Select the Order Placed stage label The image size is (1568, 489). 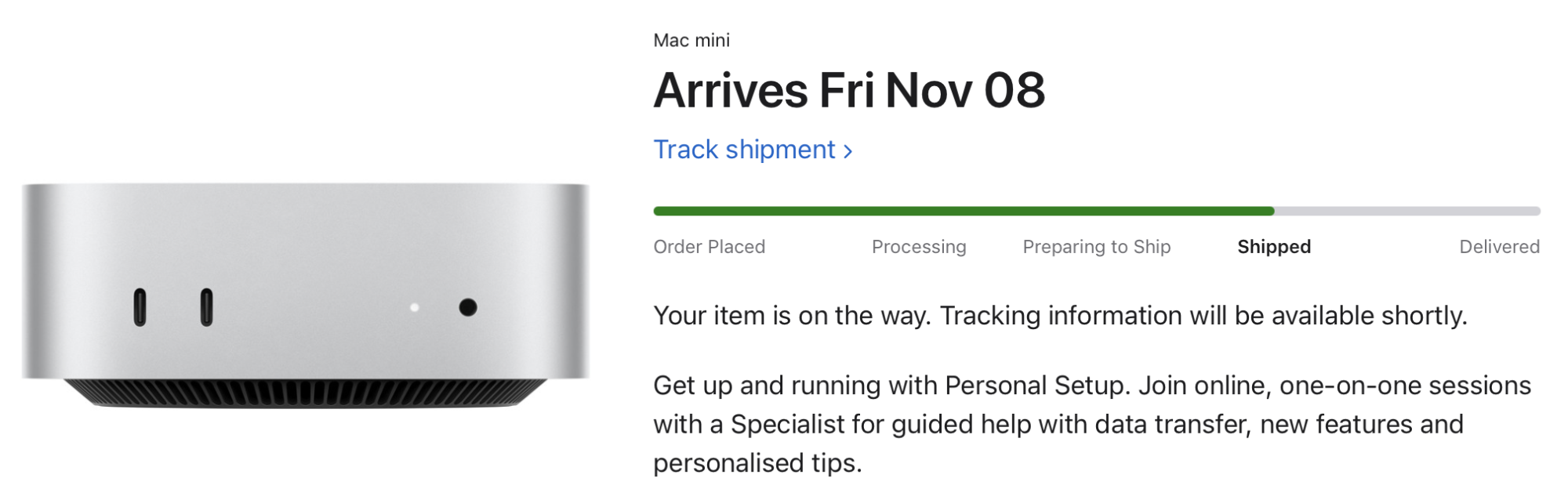pyautogui.click(x=709, y=247)
